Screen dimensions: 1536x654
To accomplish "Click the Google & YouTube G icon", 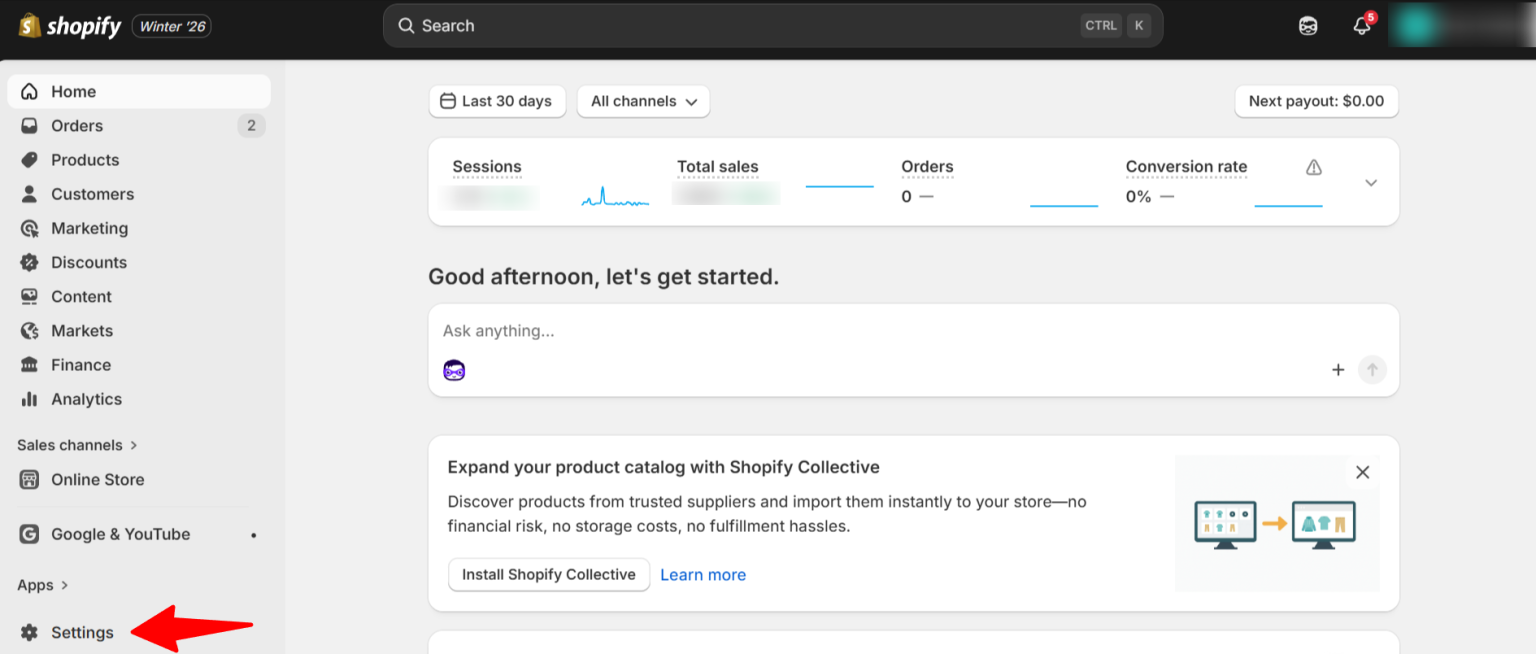I will coord(29,534).
